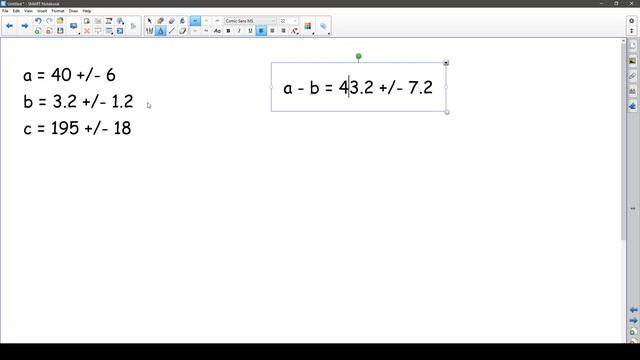
Task: Toggle the sidebar side using the double-arrow
Action: 633,208
